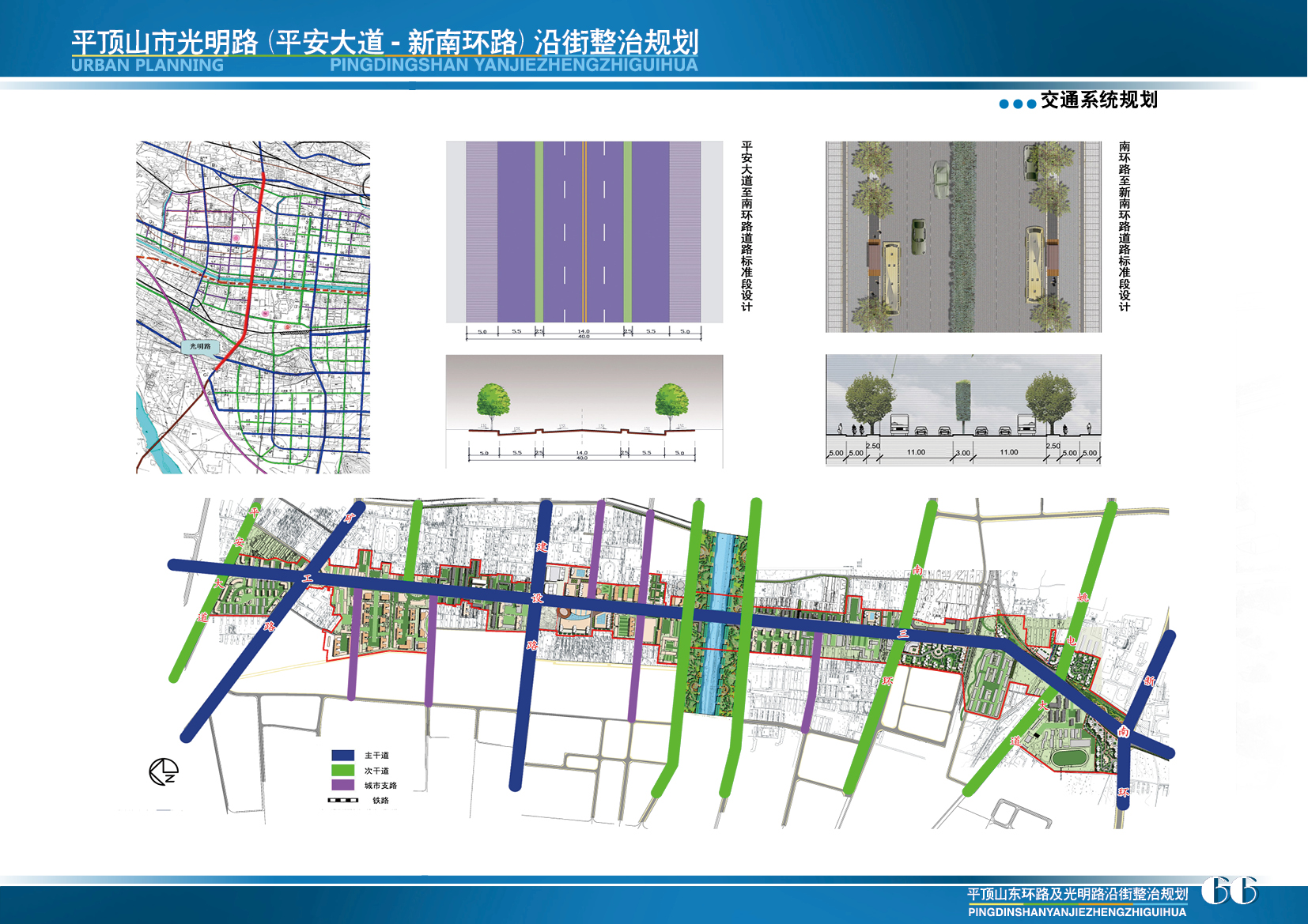Viewport: 1308px width, 924px height.
Task: Click the purple 城市支路 legend swatch
Action: point(342,786)
